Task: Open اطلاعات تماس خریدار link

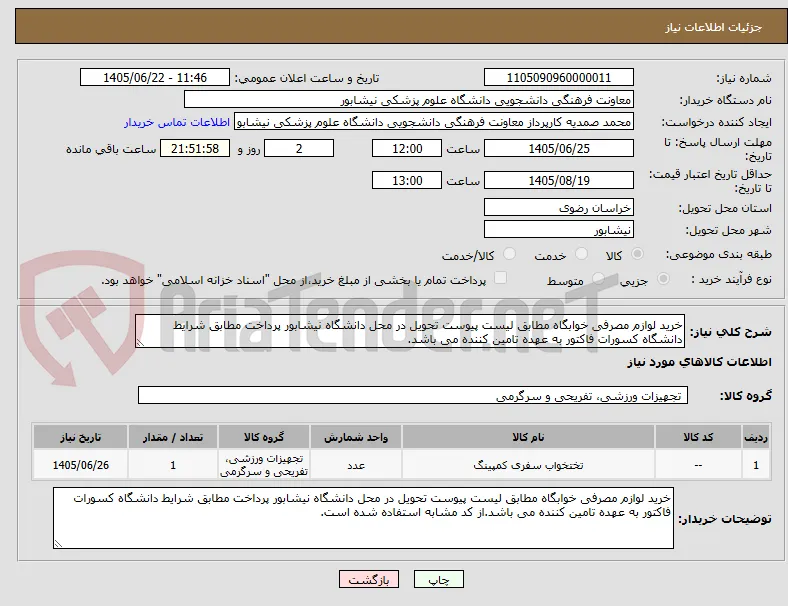Action: (x=177, y=122)
